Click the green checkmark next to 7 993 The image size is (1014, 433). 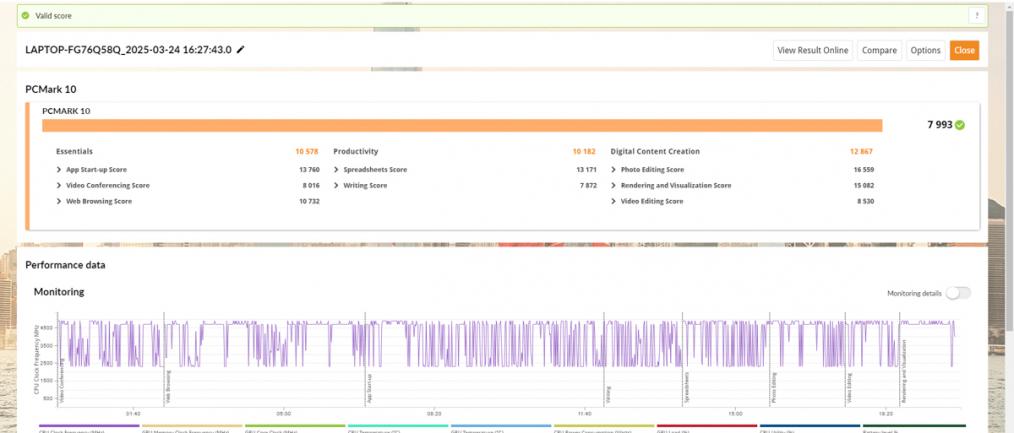click(960, 125)
